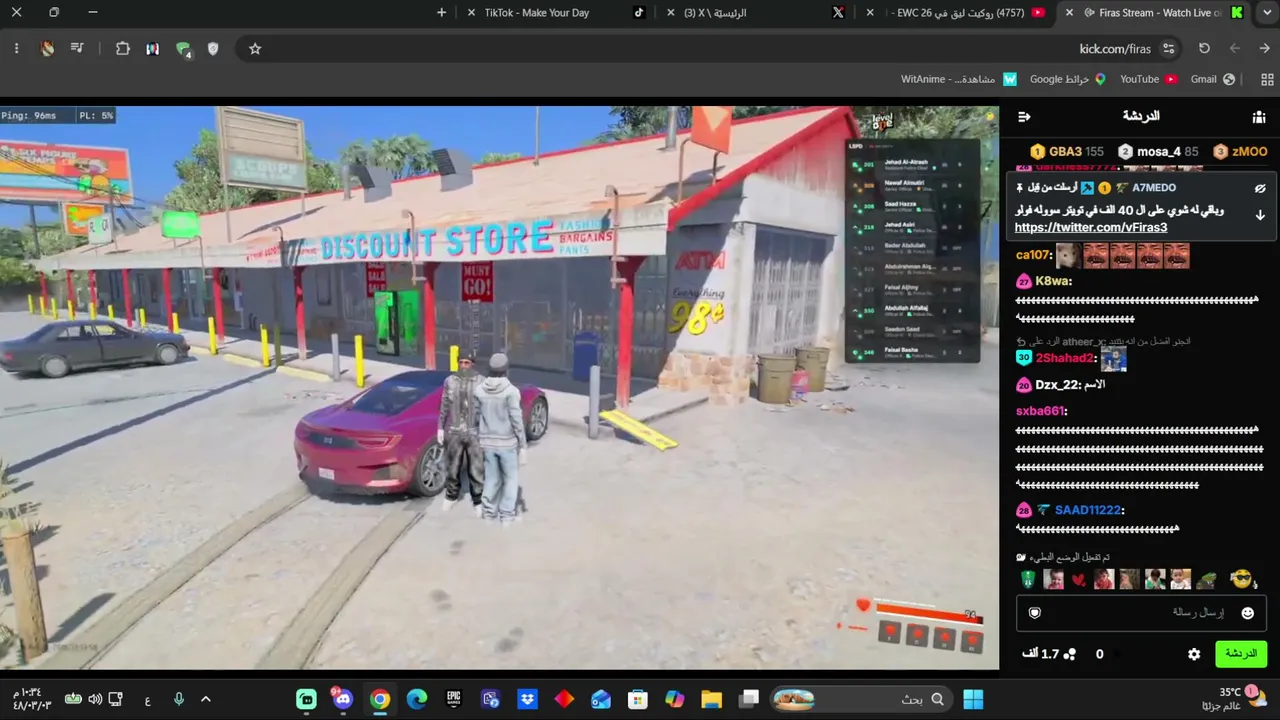Launch Epic Games from taskbar
Image resolution: width=1280 pixels, height=720 pixels.
click(x=454, y=699)
